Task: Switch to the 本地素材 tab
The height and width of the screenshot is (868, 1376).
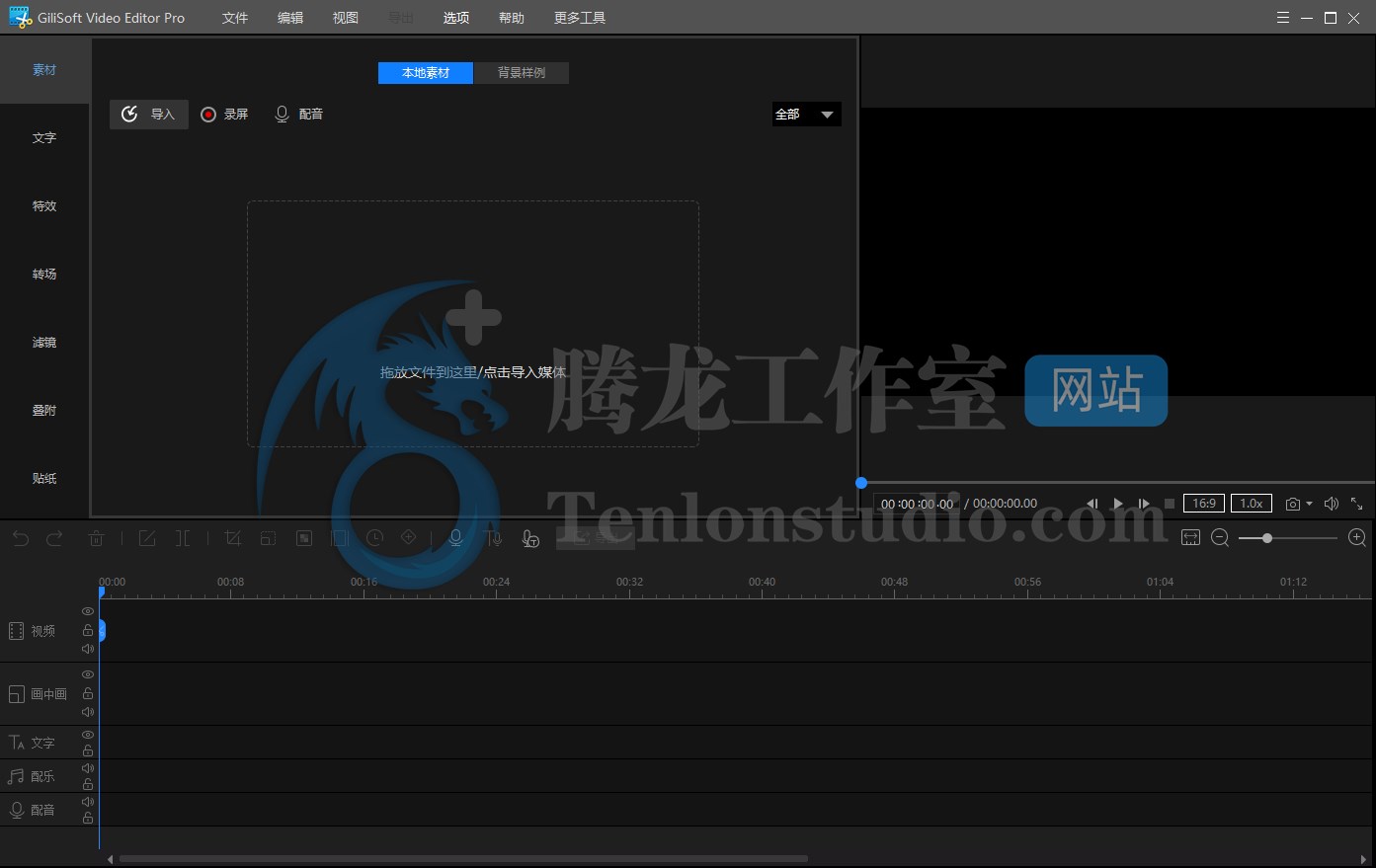Action: pos(426,73)
